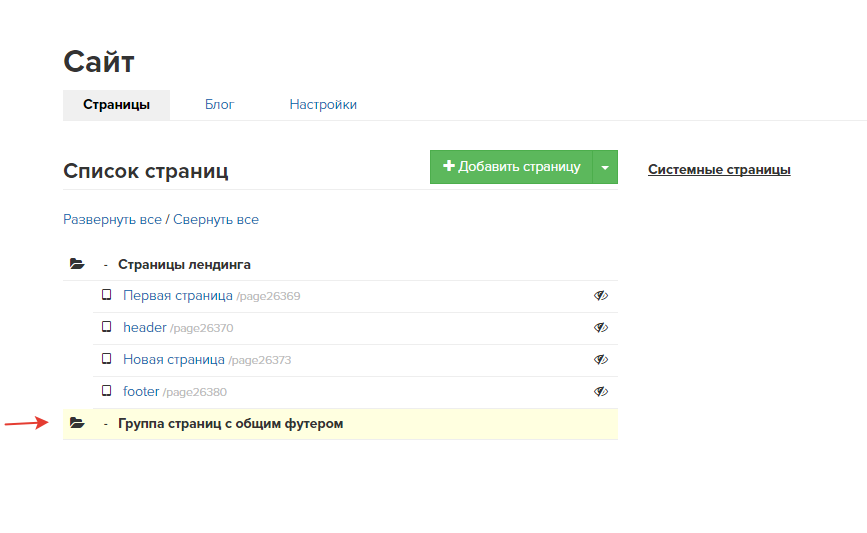Toggle visibility of the header page
The width and height of the screenshot is (867, 533).
pyautogui.click(x=600, y=328)
